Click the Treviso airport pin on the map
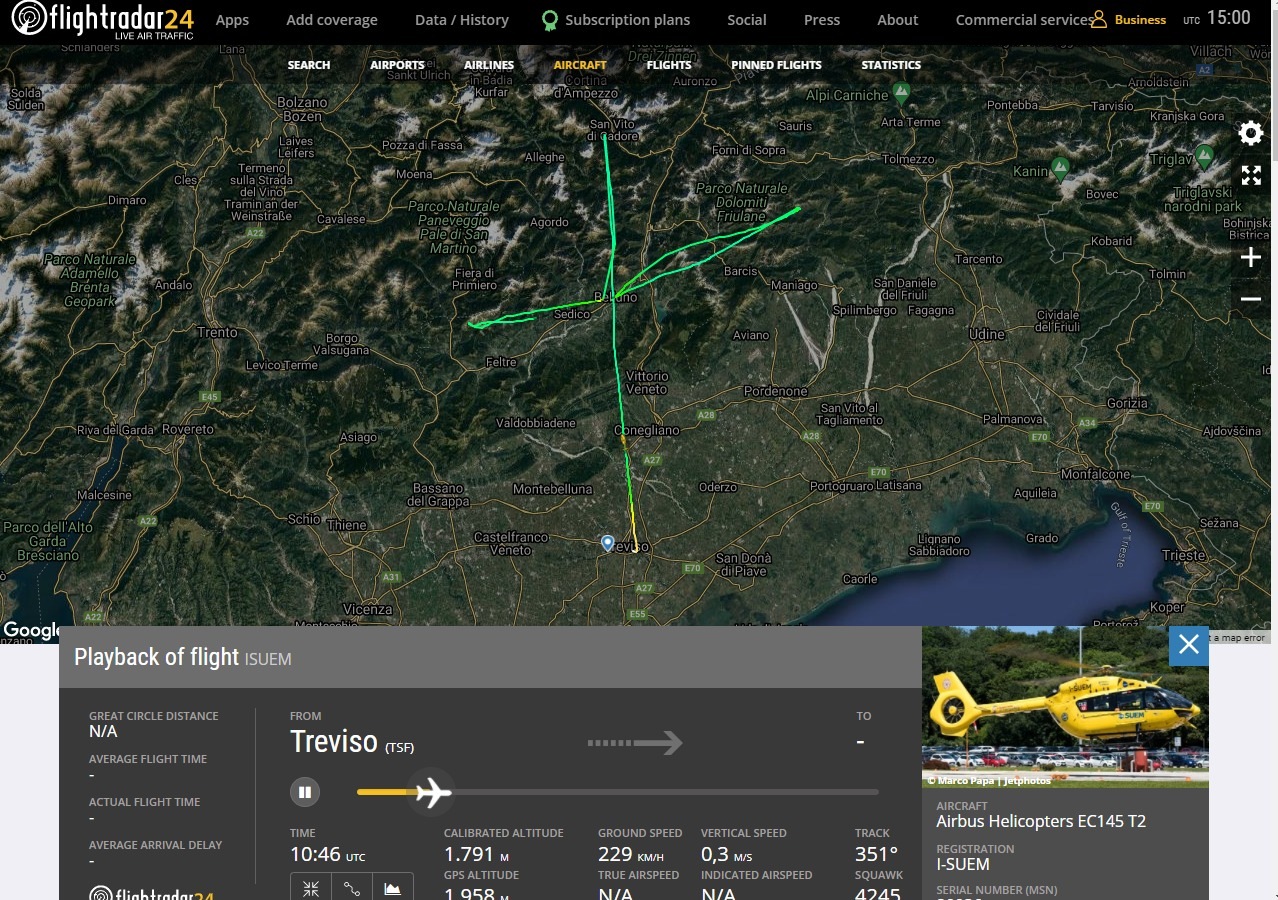This screenshot has width=1278, height=900. click(607, 543)
